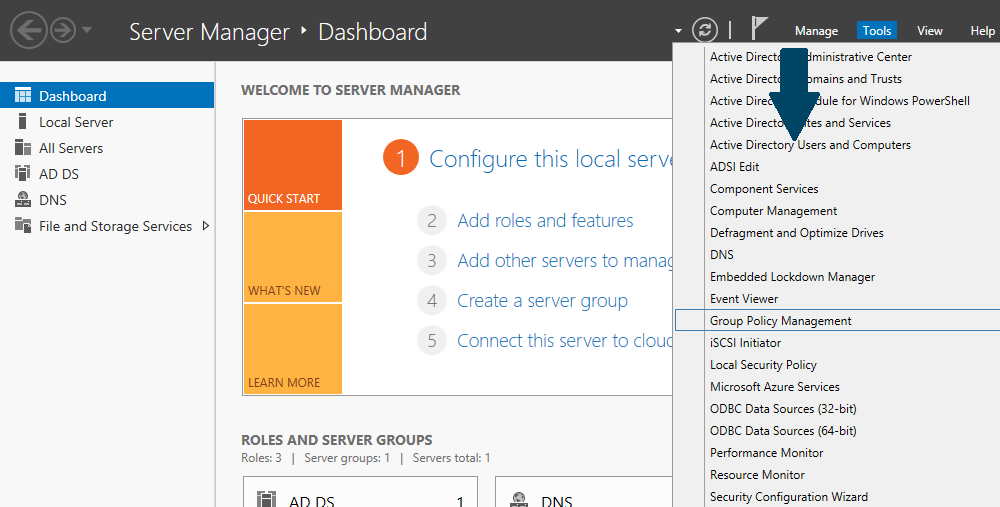Open Active Directory Users and Computers
Screen dimensions: 1000x507
pos(810,145)
